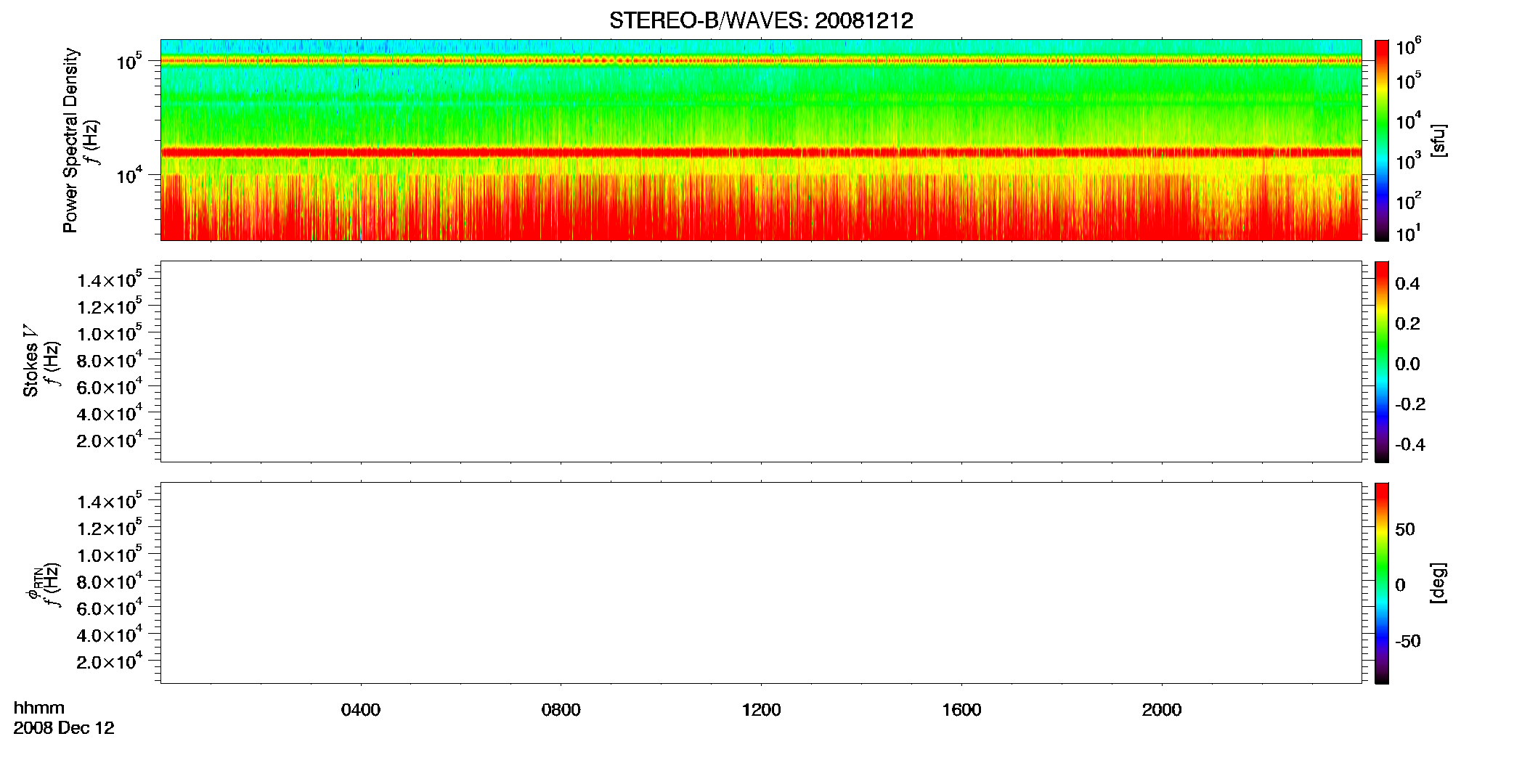Image resolution: width=1522 pixels, height=784 pixels.
Task: Click the Power Spectral Density axis label
Action: pyautogui.click(x=70, y=140)
